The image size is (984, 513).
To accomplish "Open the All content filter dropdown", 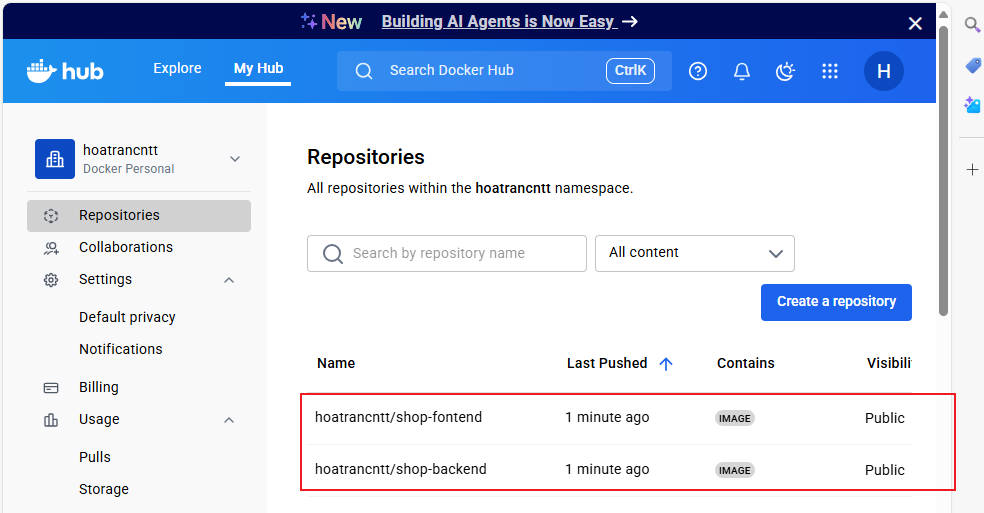I will tap(694, 253).
